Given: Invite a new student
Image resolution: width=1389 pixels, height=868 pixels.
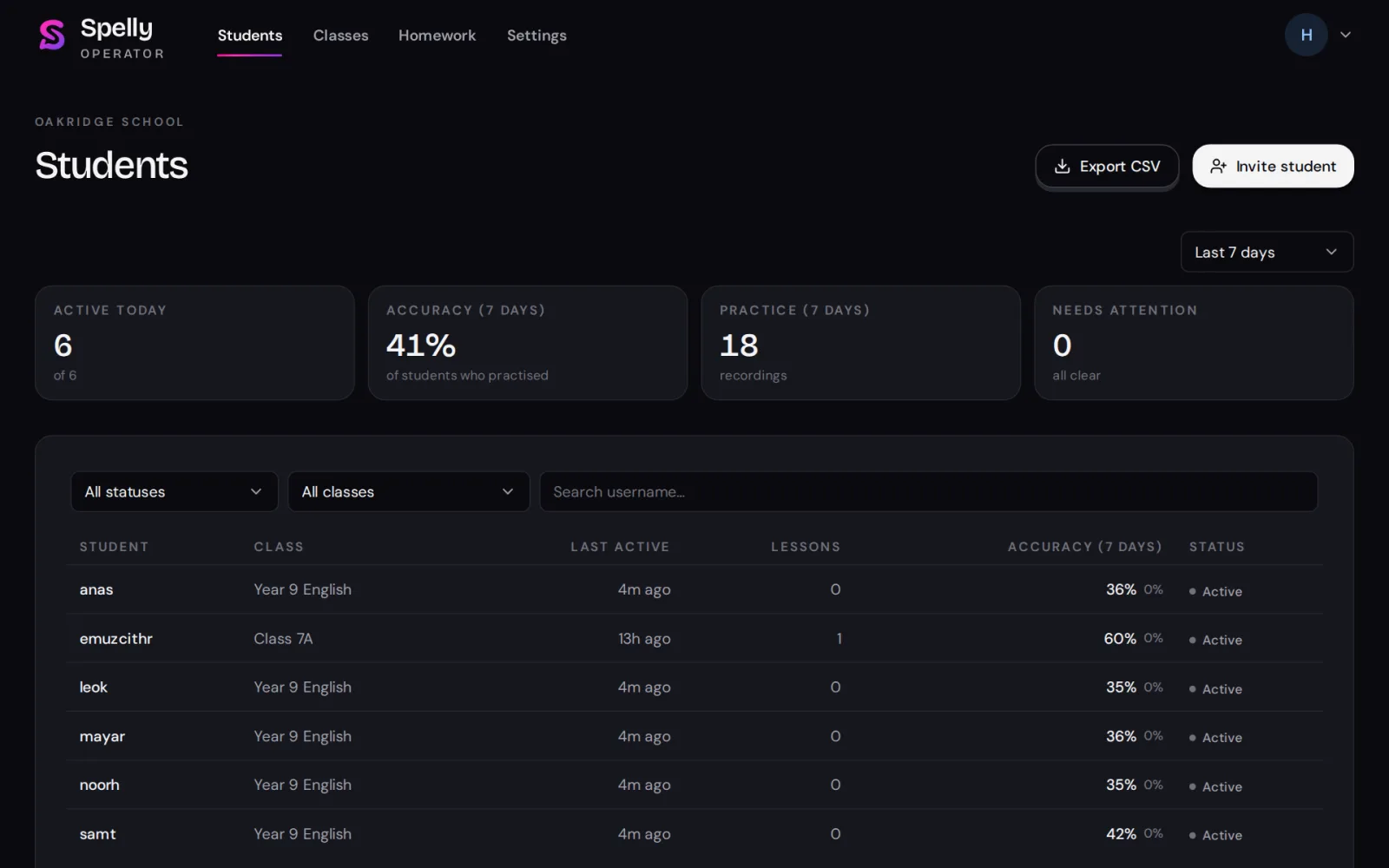Looking at the screenshot, I should pos(1273,166).
